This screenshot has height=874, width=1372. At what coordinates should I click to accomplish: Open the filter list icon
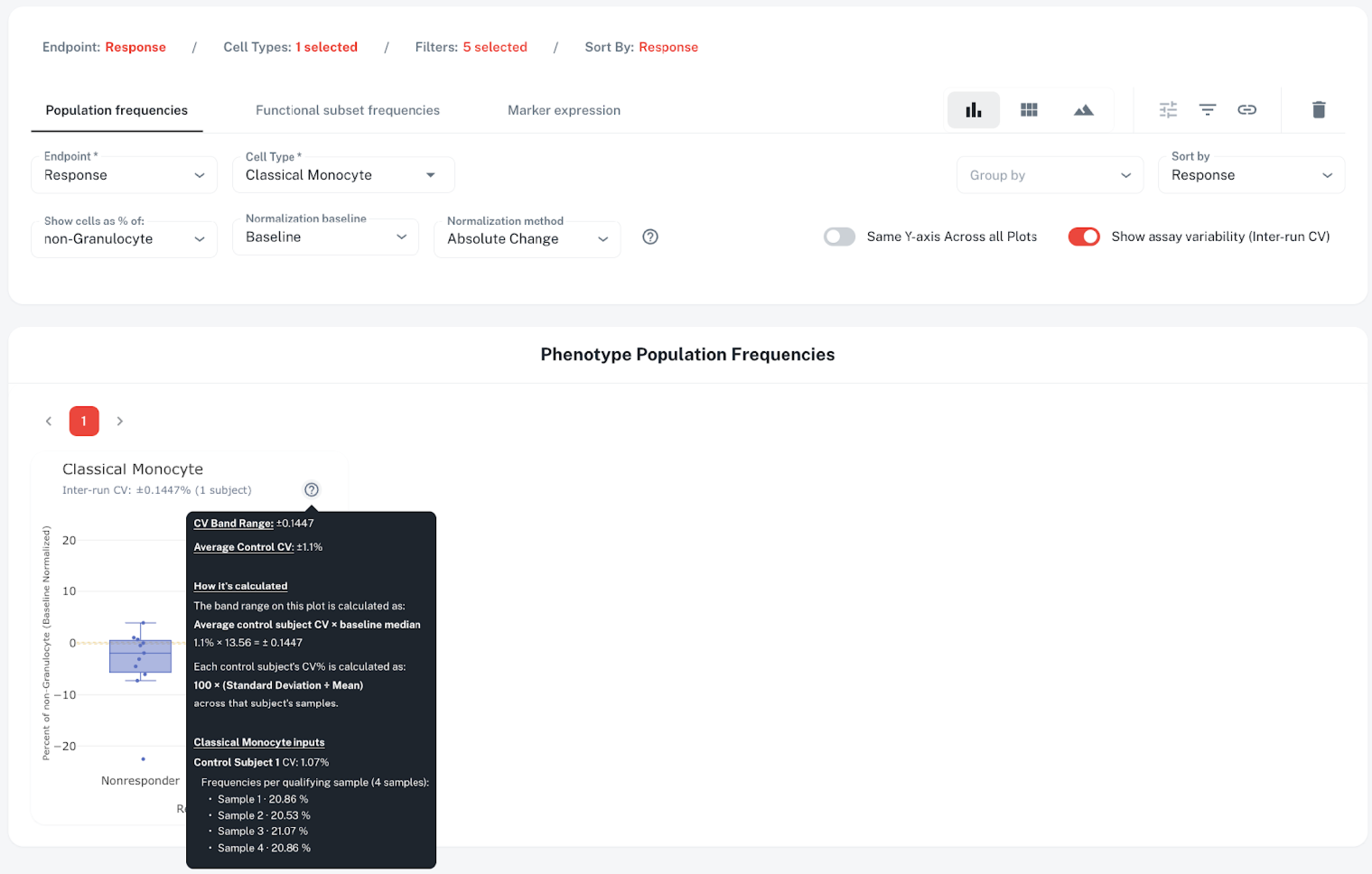tap(1208, 110)
